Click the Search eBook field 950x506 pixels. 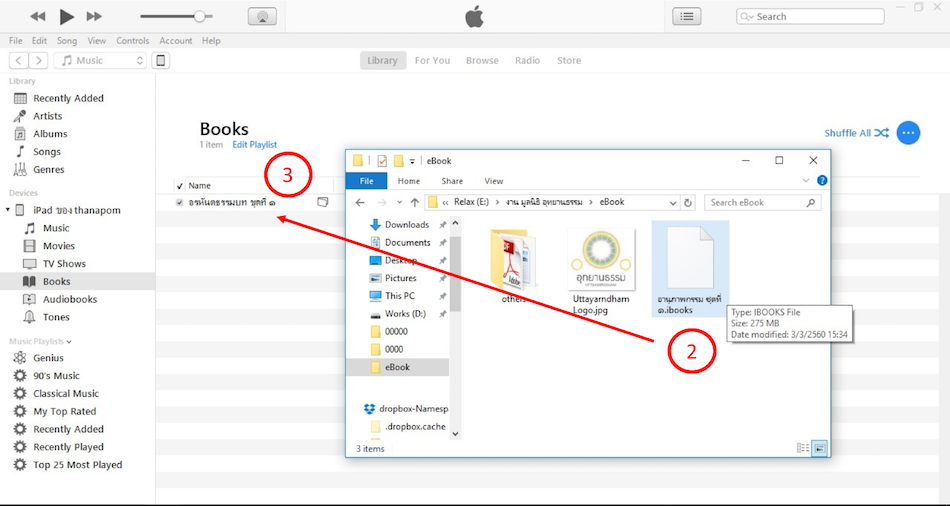coord(762,202)
